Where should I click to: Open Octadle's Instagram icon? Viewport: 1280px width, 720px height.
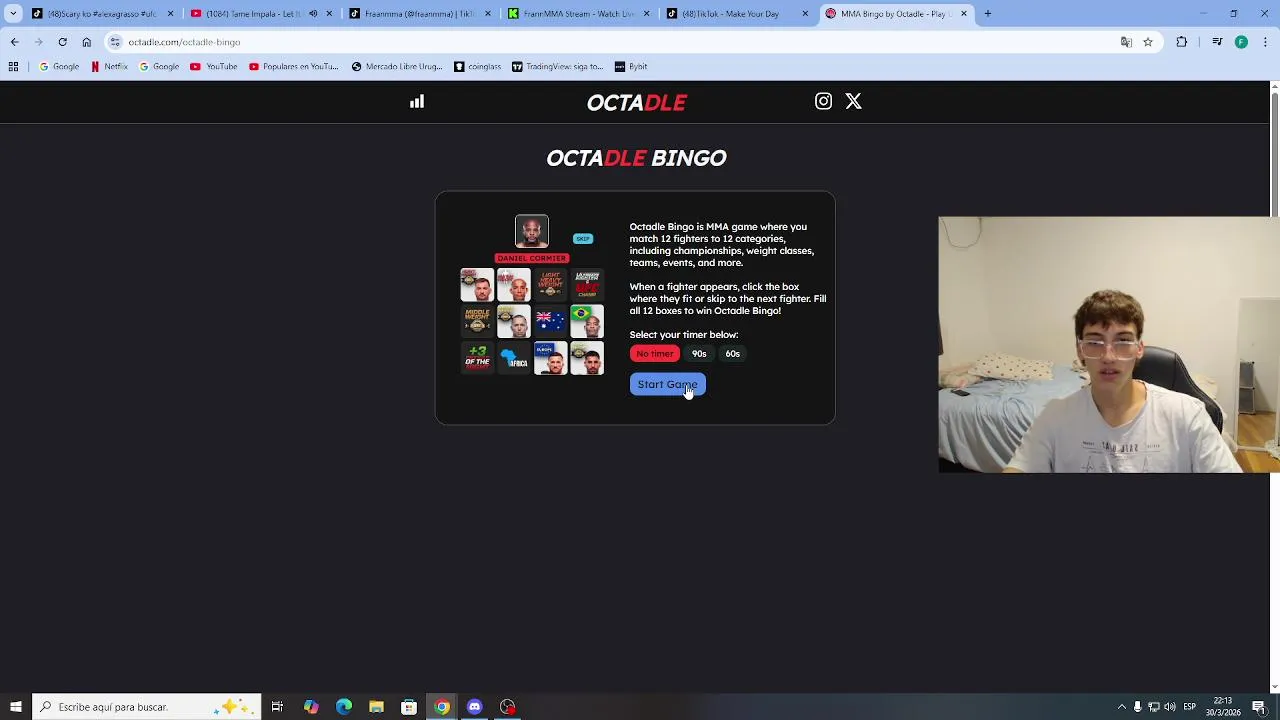tap(823, 101)
